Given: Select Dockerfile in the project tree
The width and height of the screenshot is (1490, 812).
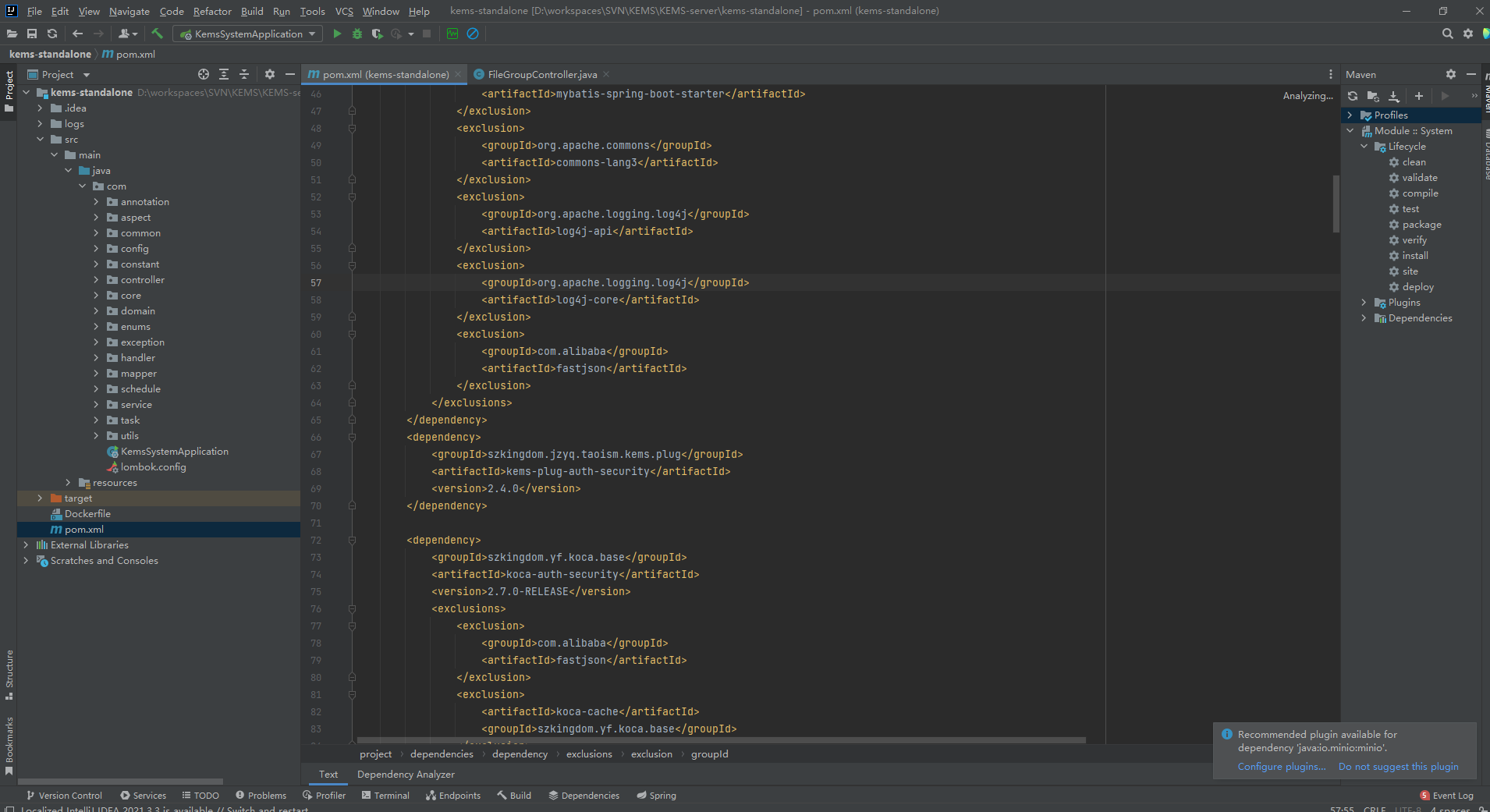Looking at the screenshot, I should (87, 514).
